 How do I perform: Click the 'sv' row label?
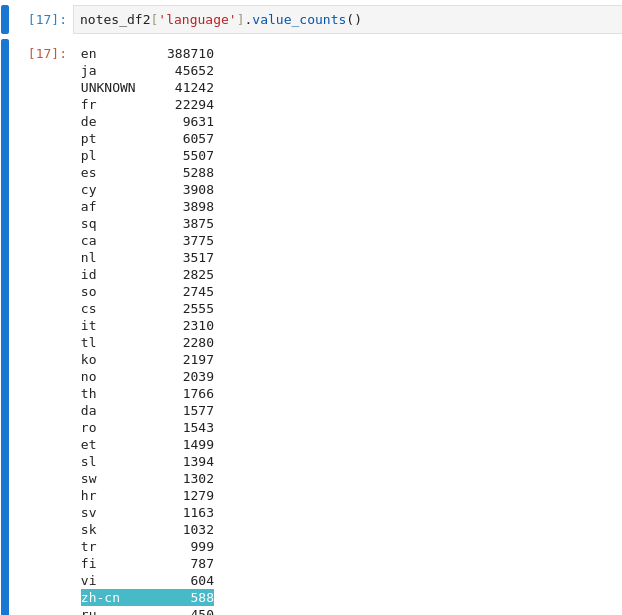(x=88, y=513)
